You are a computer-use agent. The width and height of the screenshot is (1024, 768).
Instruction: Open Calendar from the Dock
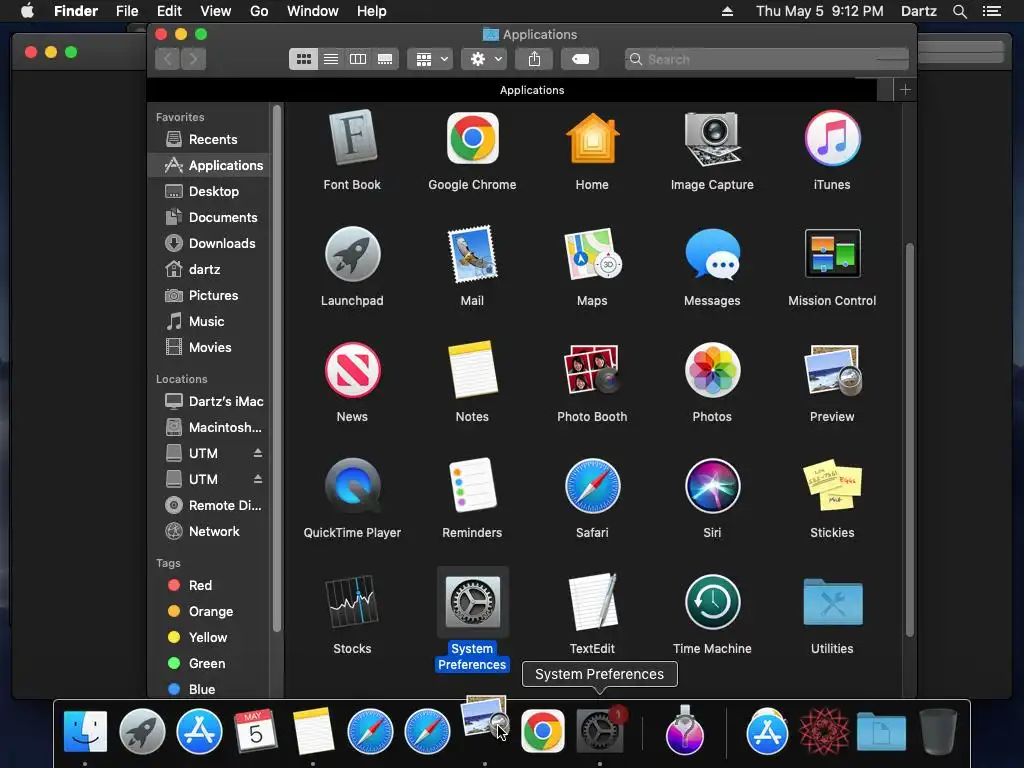(x=256, y=731)
